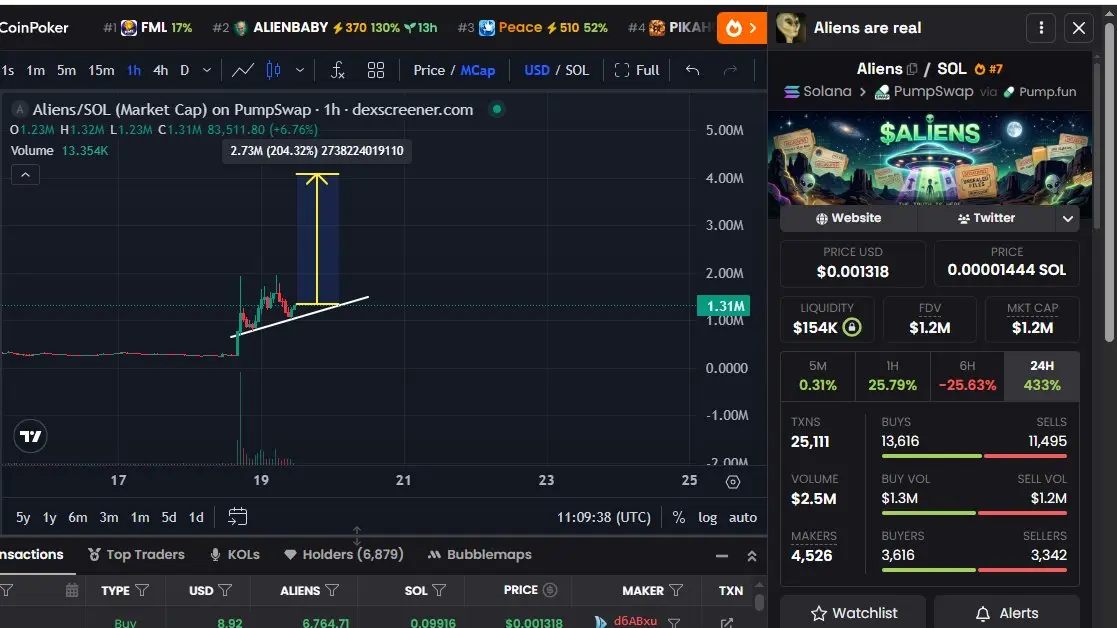Open chart time axis settings gear

click(x=732, y=482)
